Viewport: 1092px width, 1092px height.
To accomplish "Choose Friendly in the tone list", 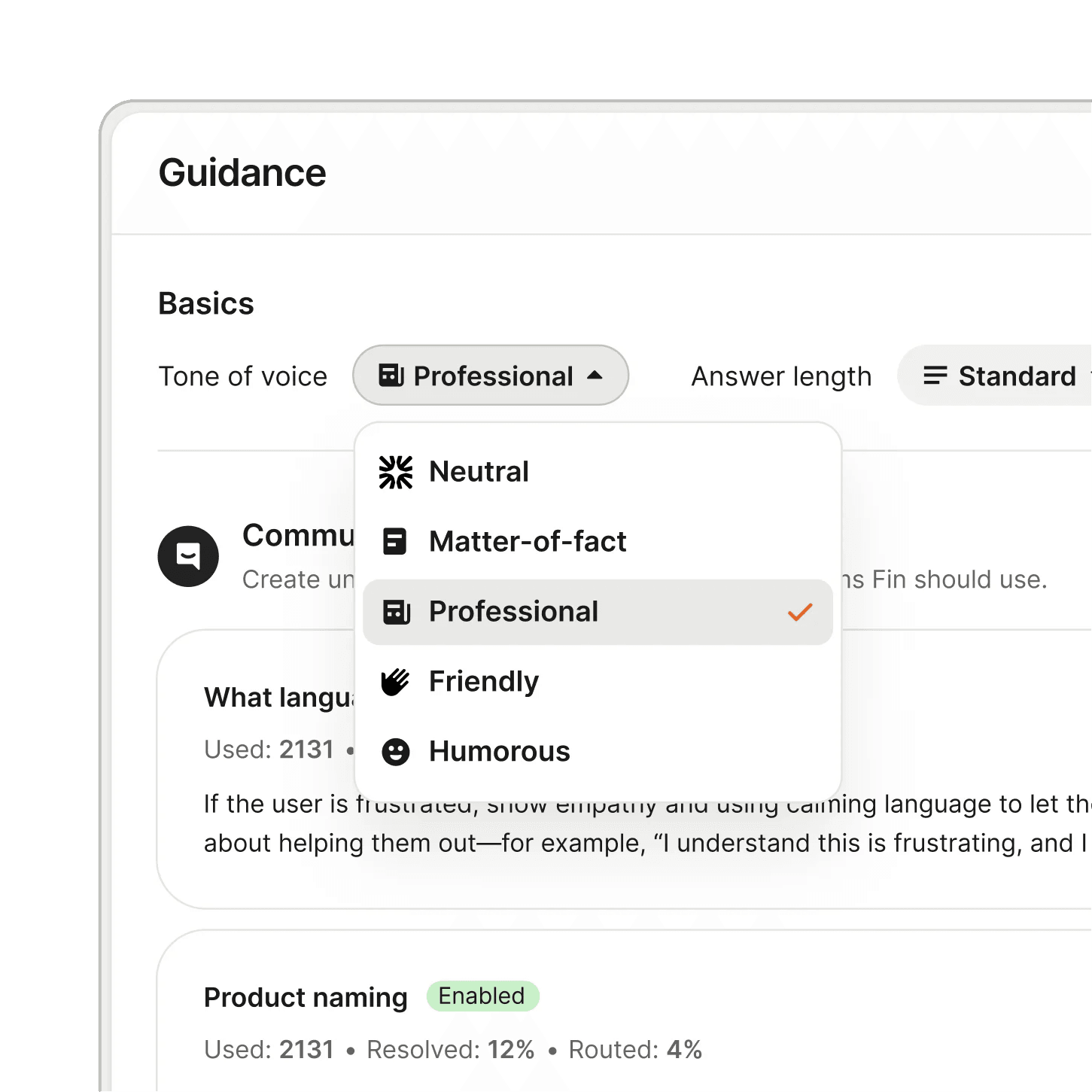I will [x=484, y=682].
